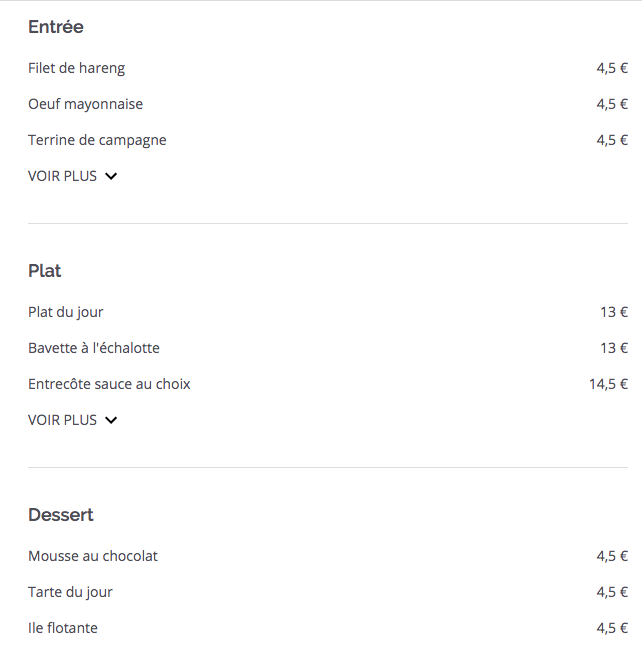Expand the Entrée list with VOIR PLUS
The image size is (642, 650).
(73, 176)
